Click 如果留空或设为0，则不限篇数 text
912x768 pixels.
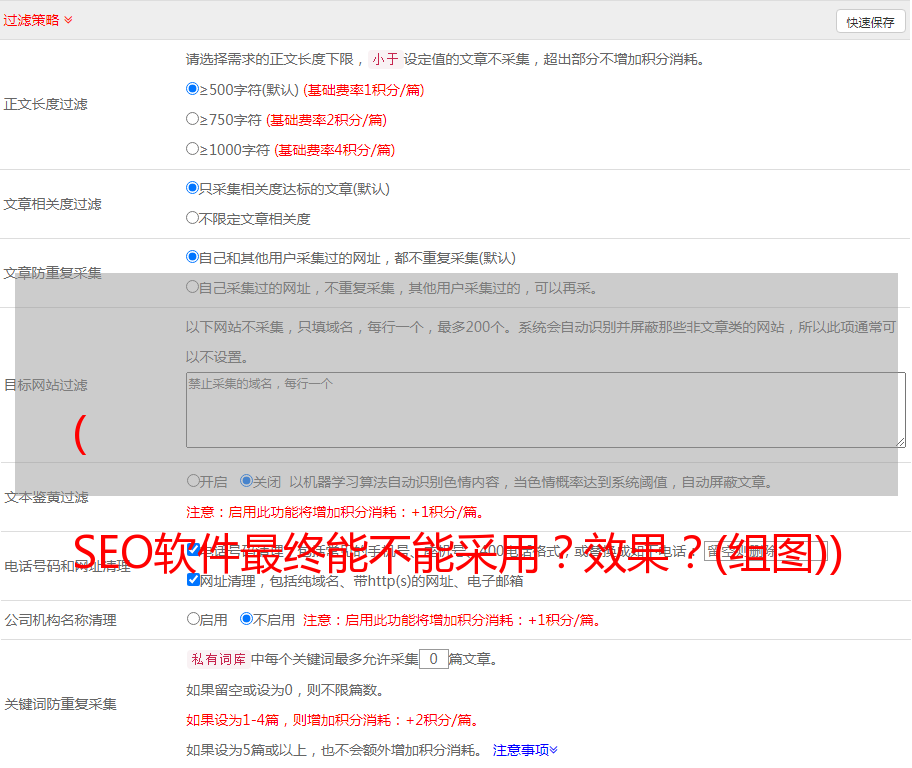(x=285, y=690)
